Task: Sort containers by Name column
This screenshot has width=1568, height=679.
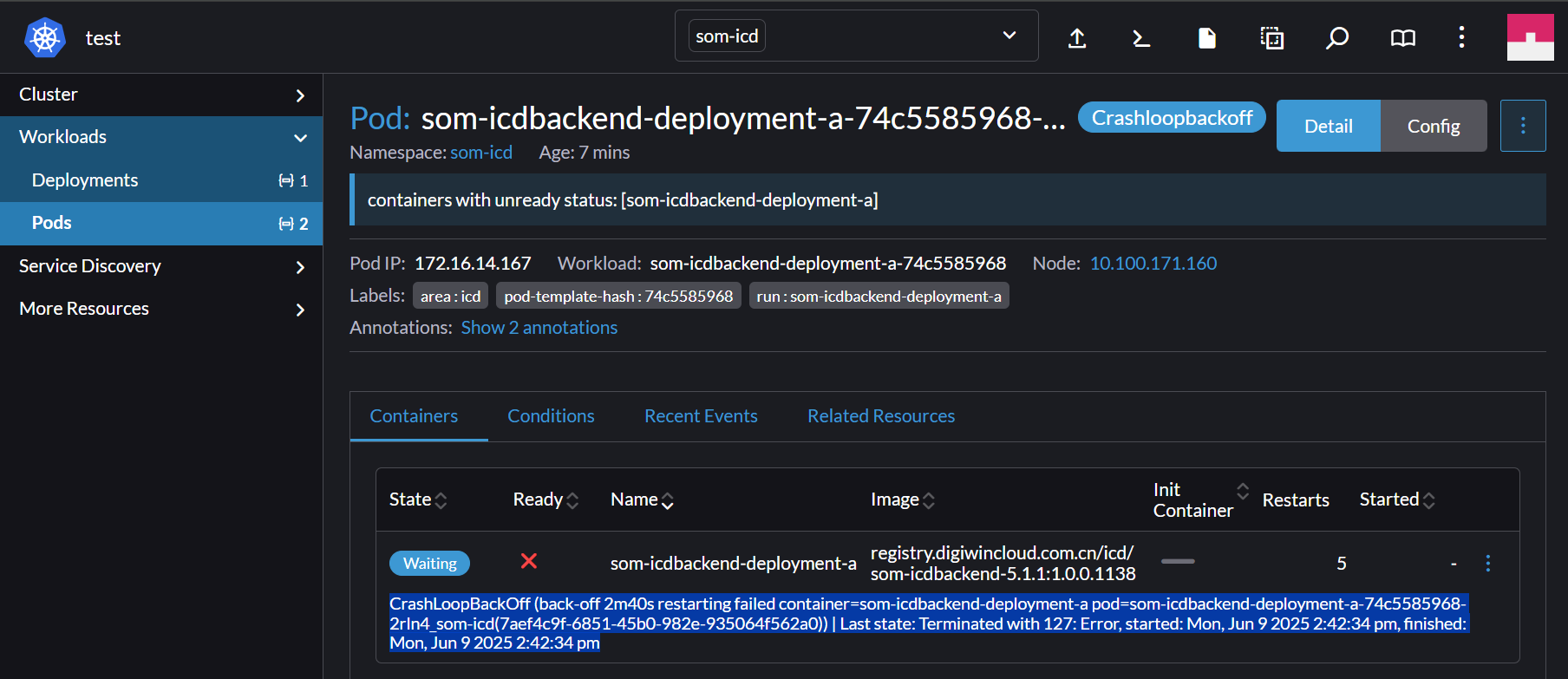Action: coord(643,499)
